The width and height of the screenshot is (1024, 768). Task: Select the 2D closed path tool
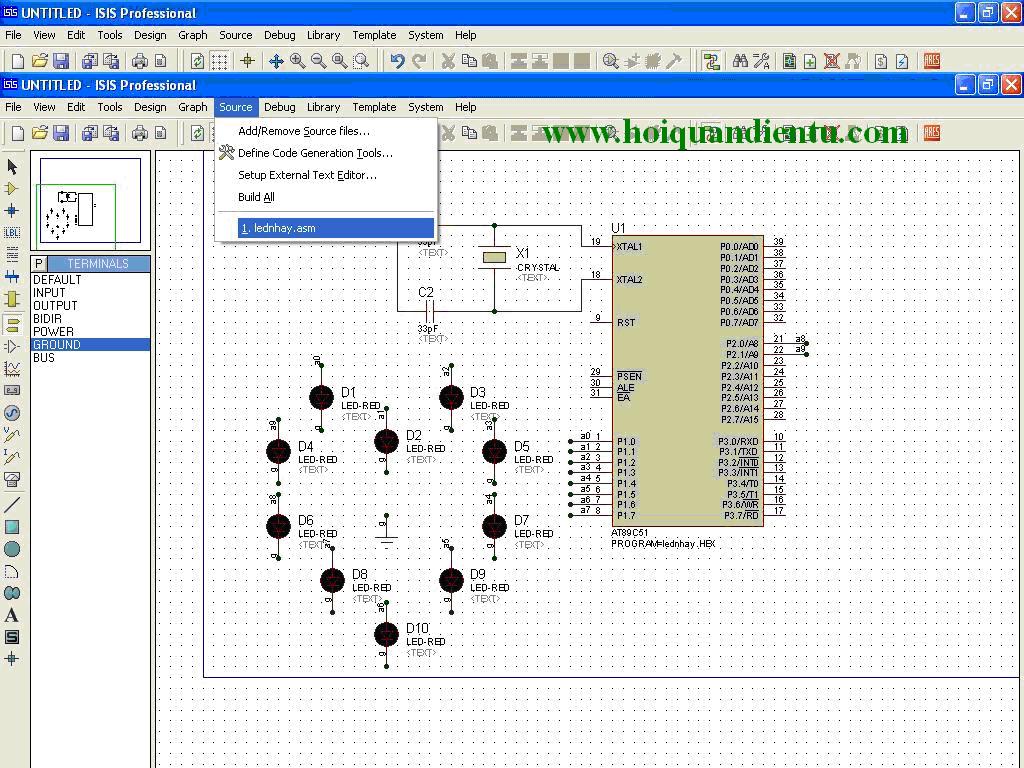coord(12,593)
